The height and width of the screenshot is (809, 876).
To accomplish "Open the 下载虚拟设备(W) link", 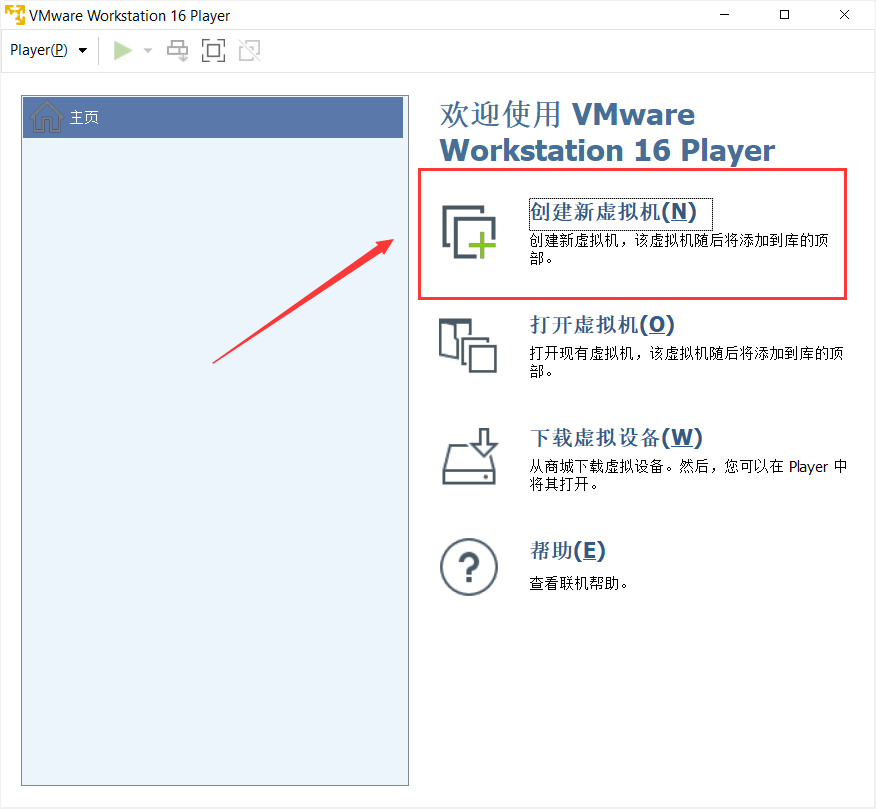I will [x=616, y=437].
